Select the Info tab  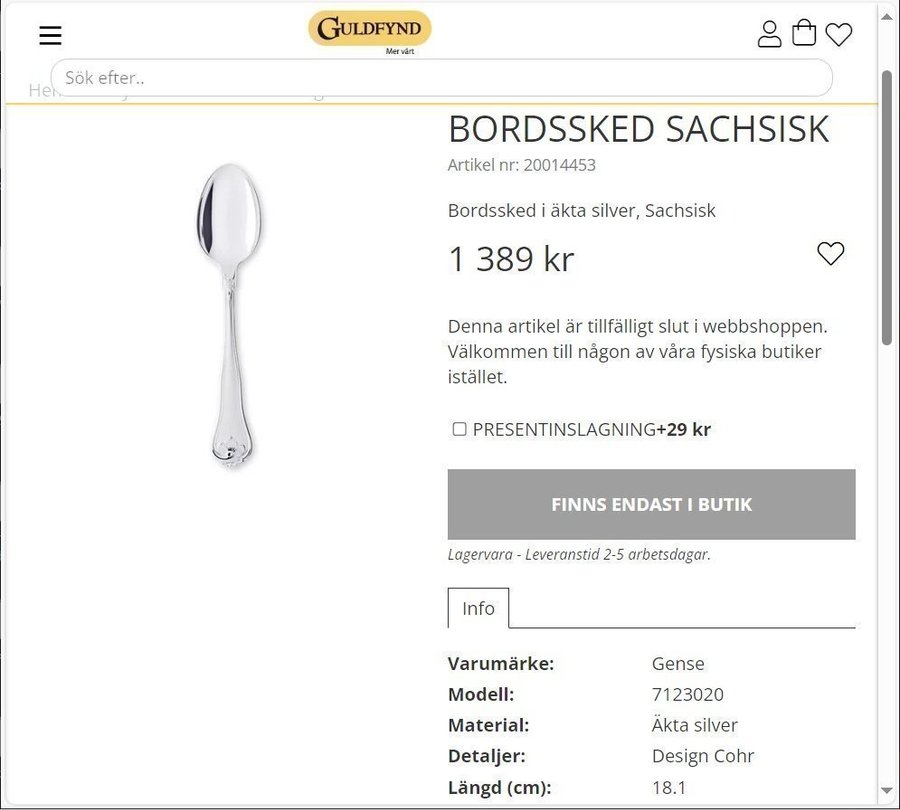478,608
